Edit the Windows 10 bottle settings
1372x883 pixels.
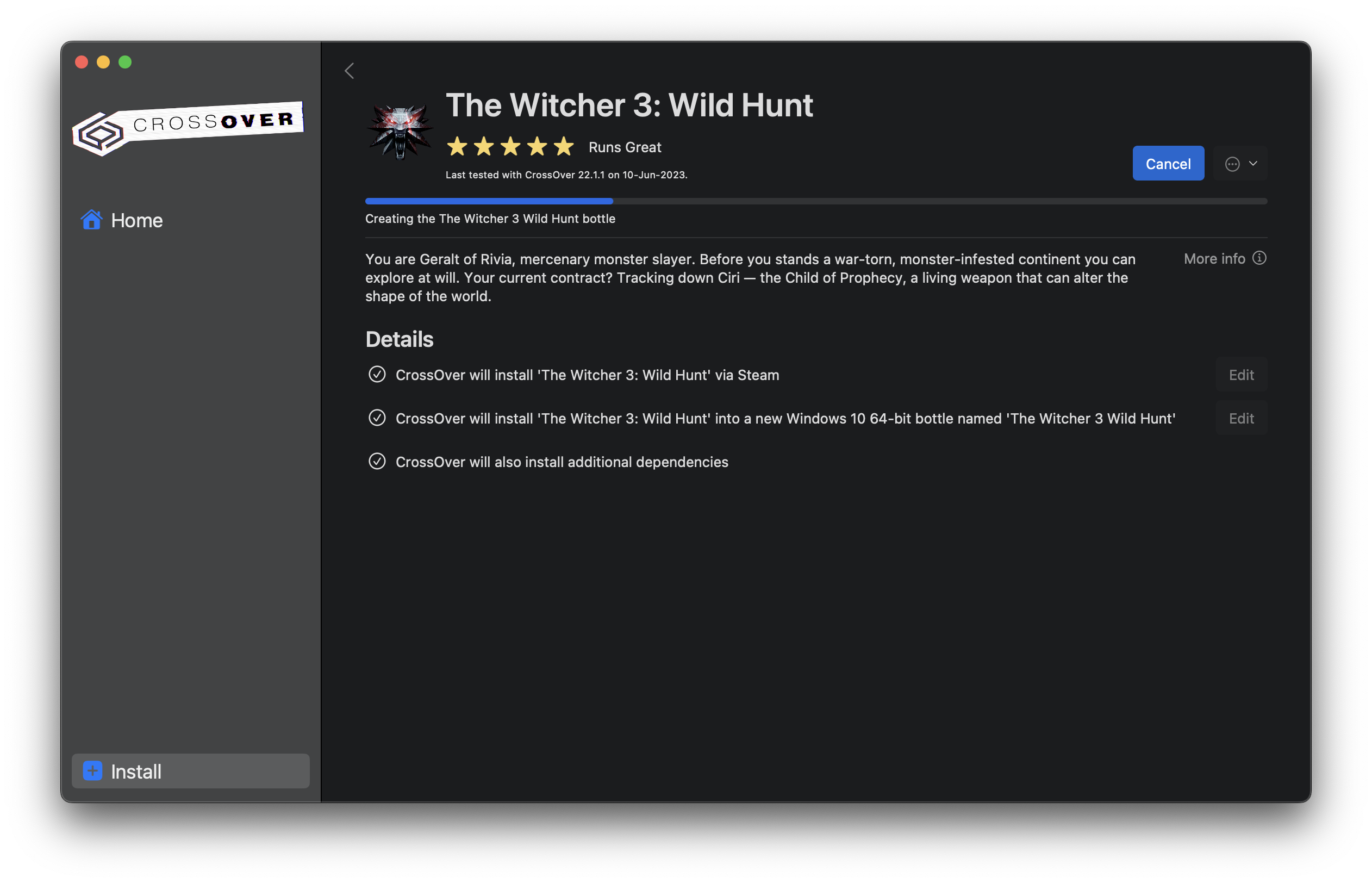pyautogui.click(x=1242, y=418)
